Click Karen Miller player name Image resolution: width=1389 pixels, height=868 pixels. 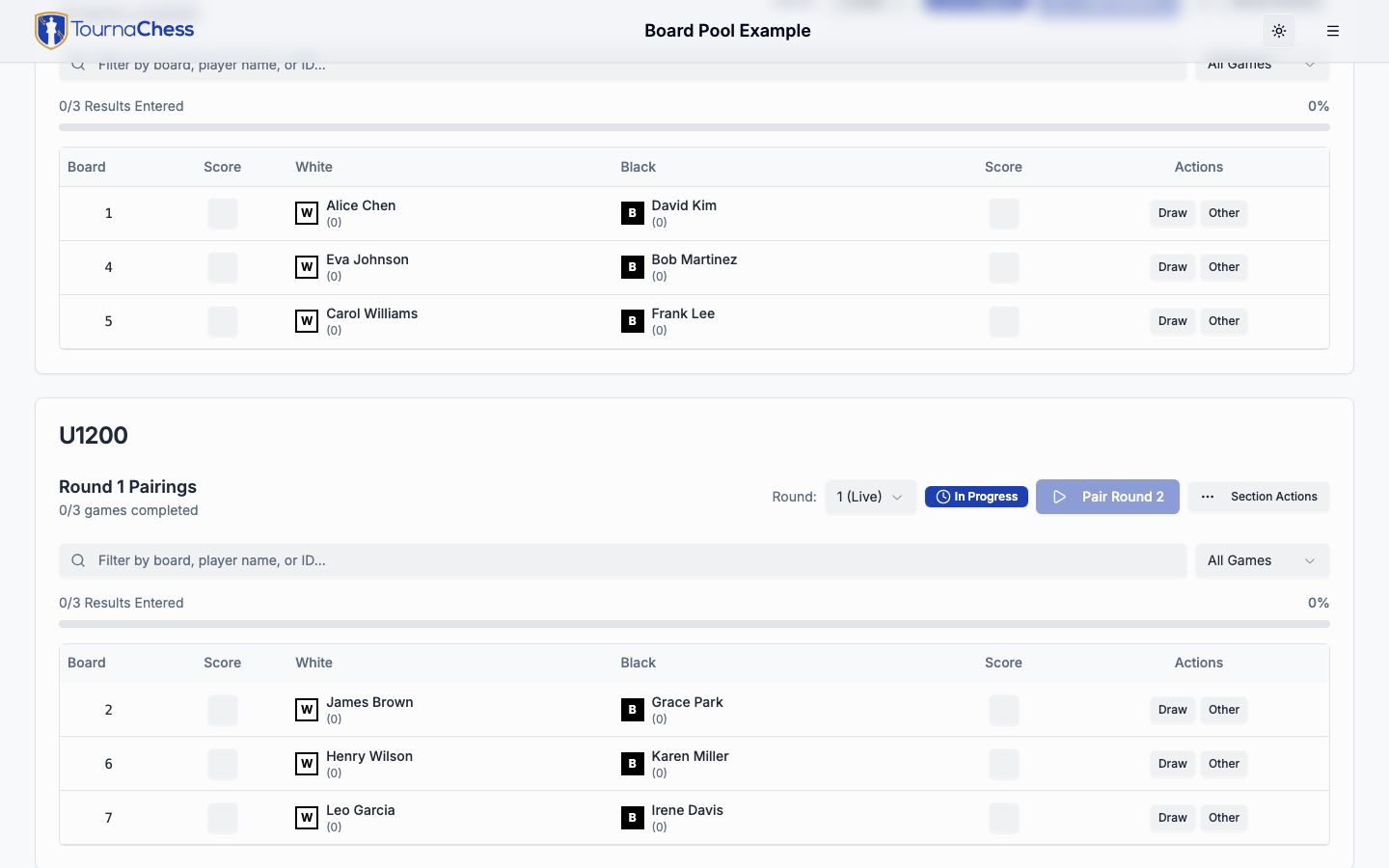coord(690,756)
